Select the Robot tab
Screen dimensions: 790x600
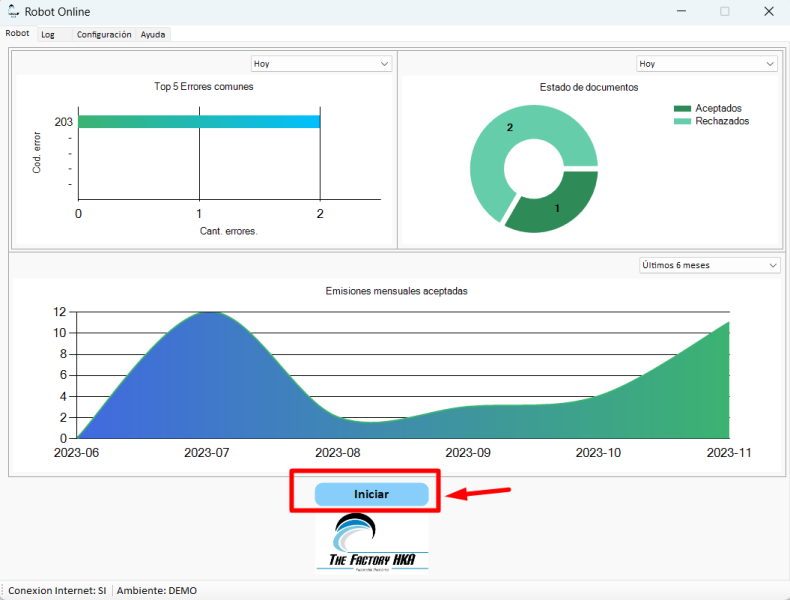pyautogui.click(x=18, y=33)
